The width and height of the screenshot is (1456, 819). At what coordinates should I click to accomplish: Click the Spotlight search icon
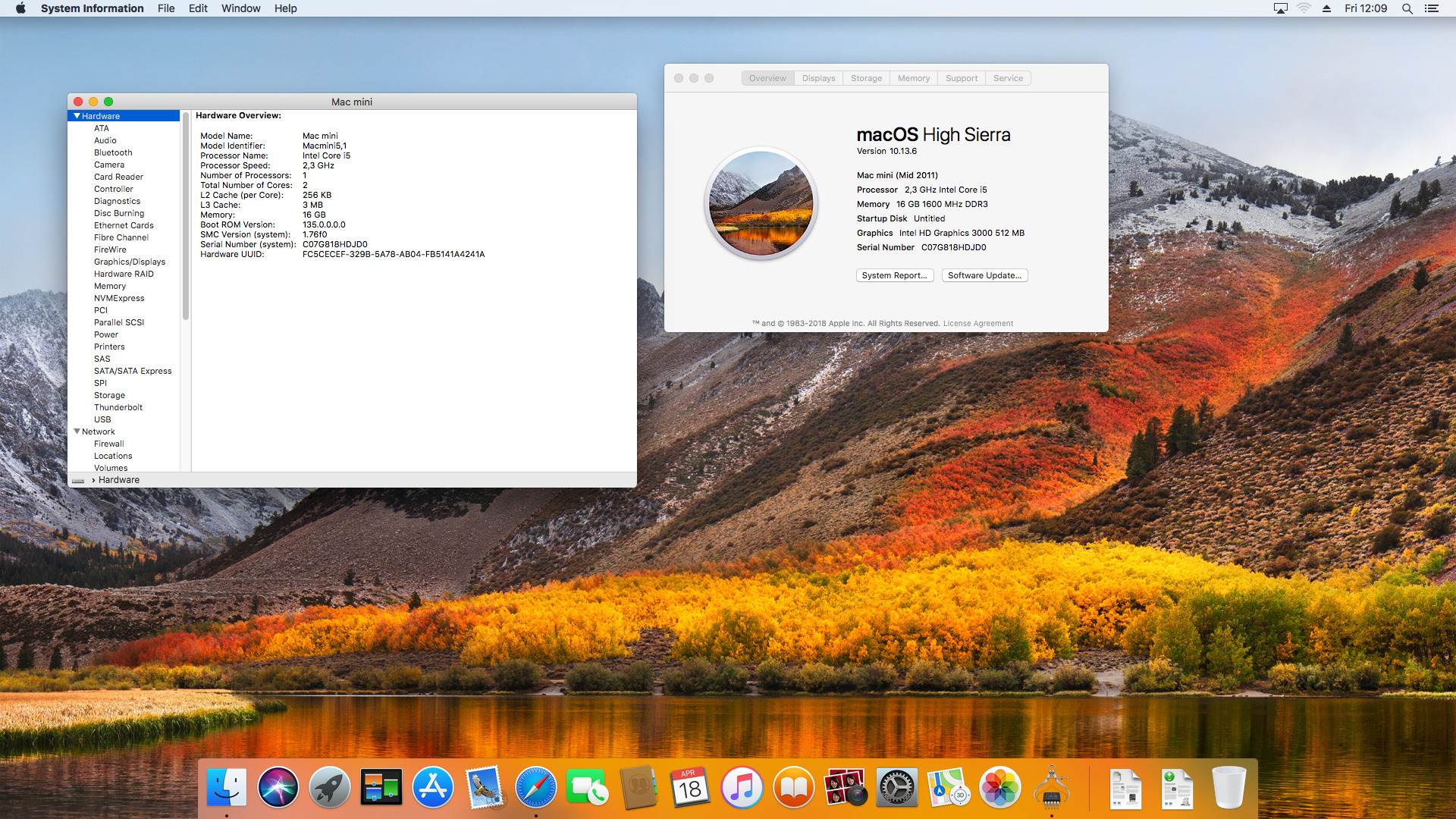(x=1407, y=8)
